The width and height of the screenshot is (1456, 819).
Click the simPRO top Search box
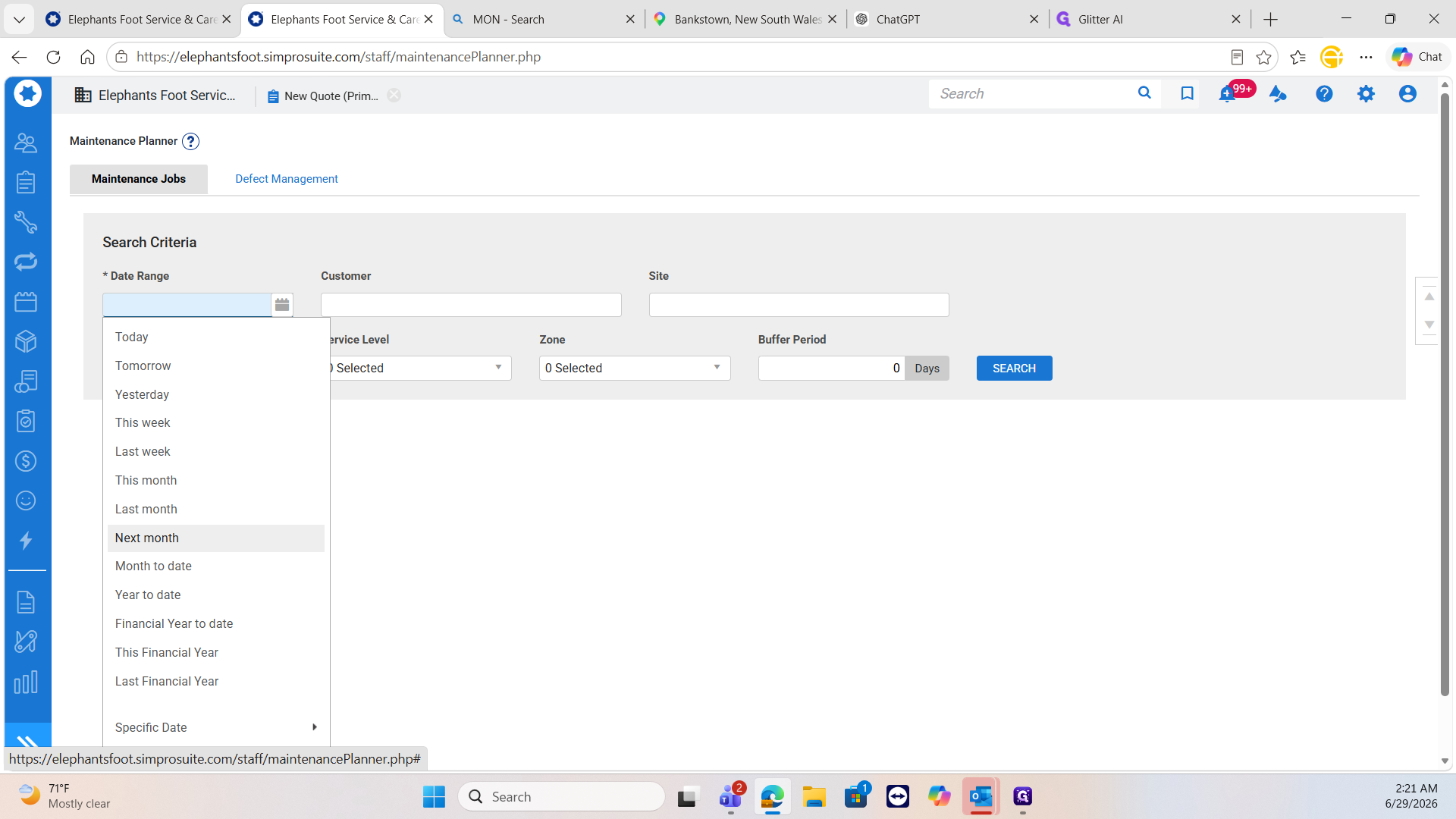[1031, 94]
